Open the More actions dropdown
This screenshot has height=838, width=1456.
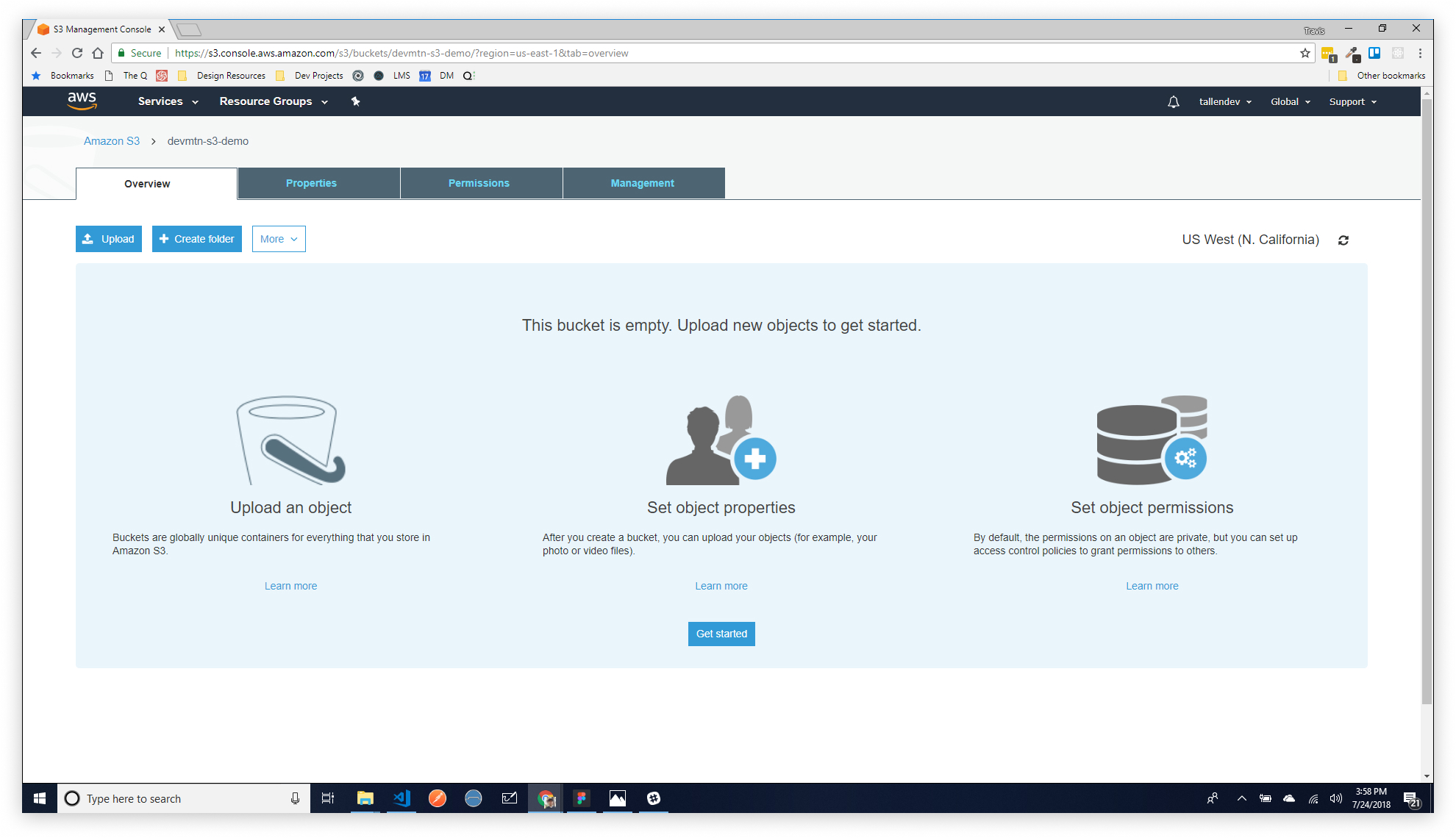[x=279, y=239]
